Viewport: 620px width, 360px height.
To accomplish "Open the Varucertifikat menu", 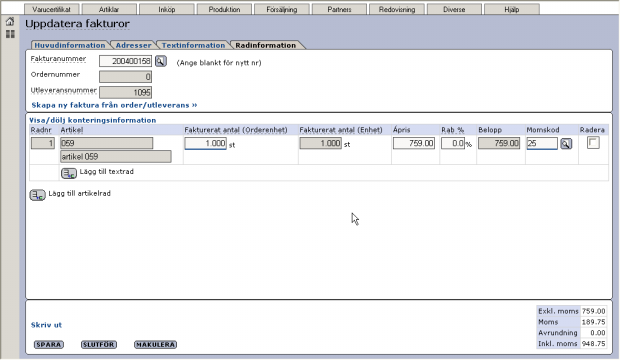I will [x=51, y=9].
